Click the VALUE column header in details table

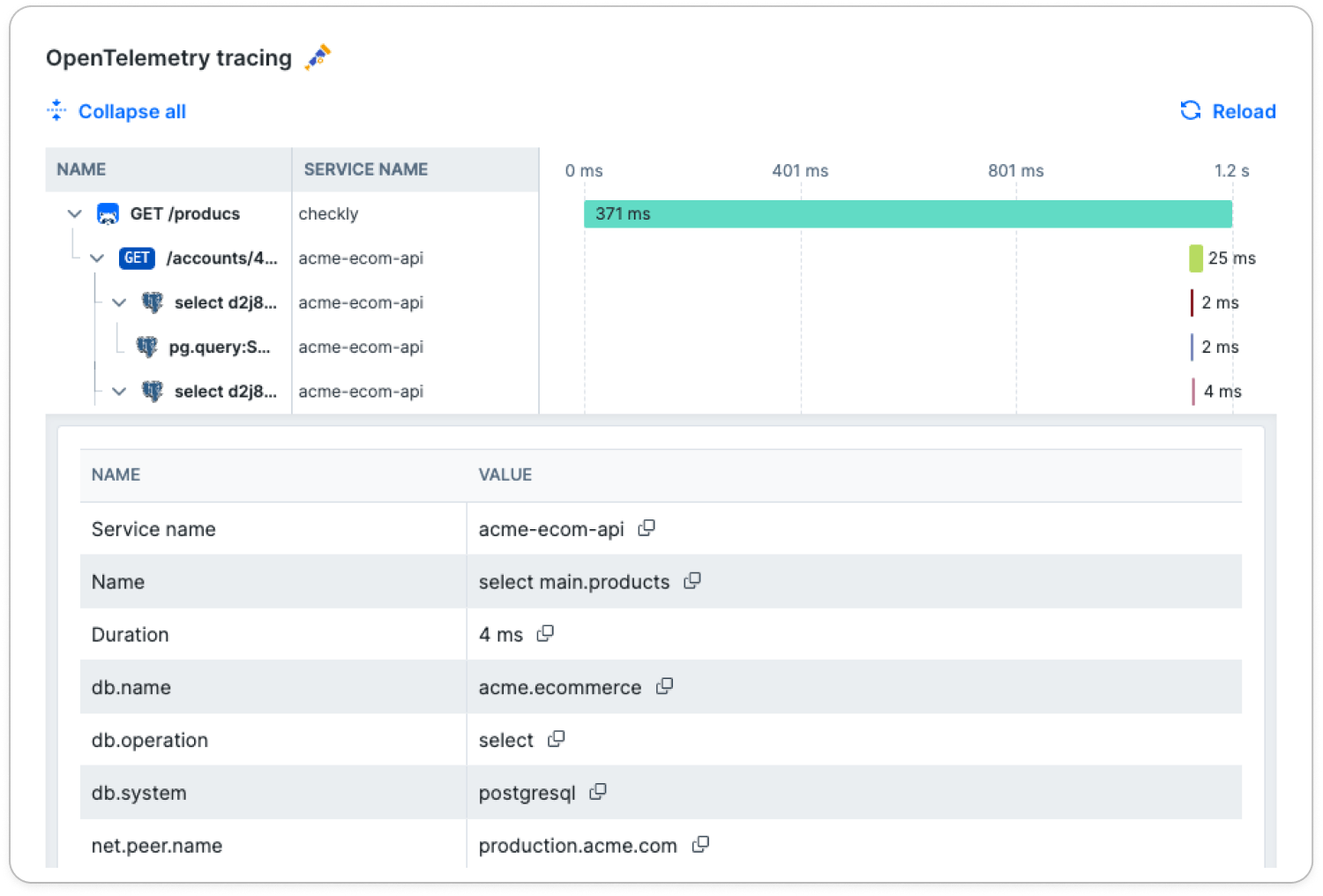(505, 474)
